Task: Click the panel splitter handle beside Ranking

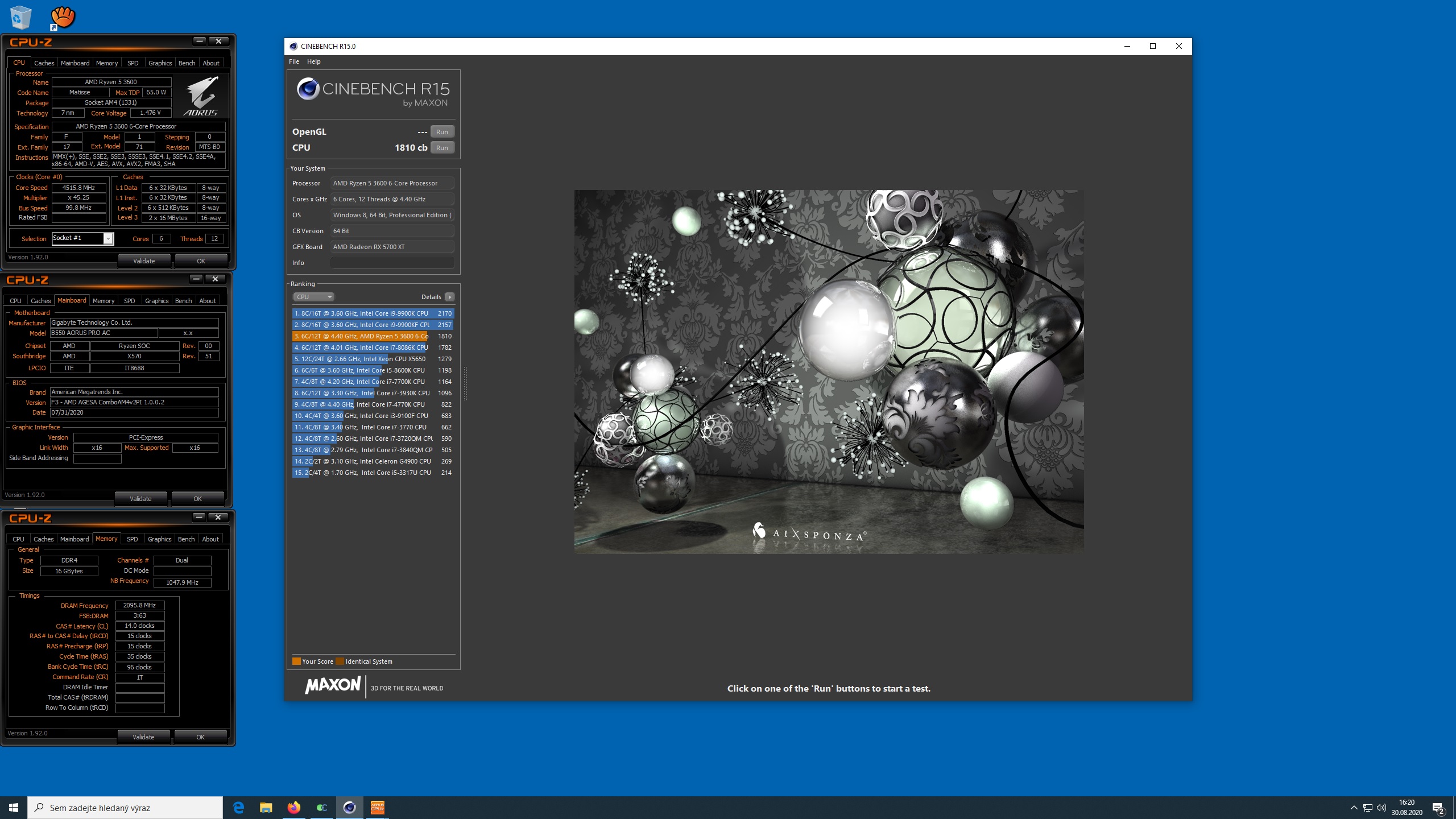Action: [x=466, y=384]
